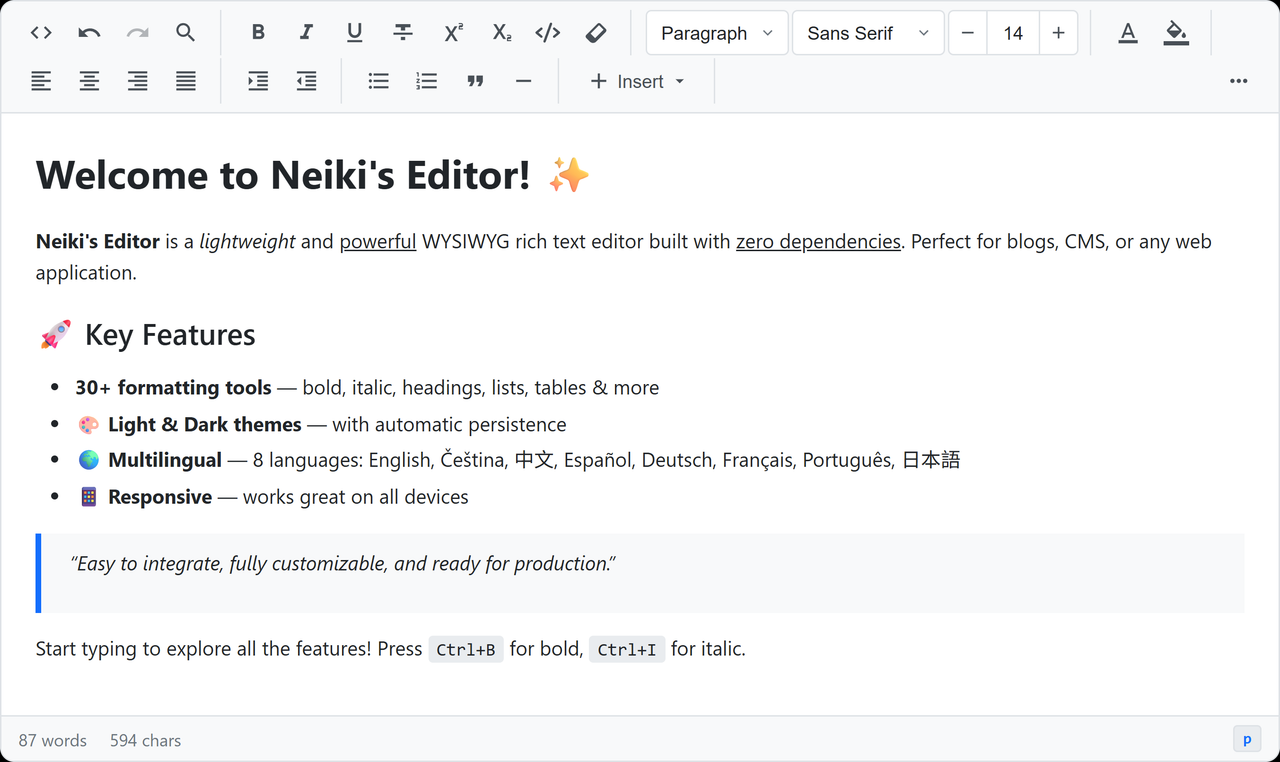The width and height of the screenshot is (1280, 762).
Task: Insert a horizontal rule line
Action: click(523, 81)
